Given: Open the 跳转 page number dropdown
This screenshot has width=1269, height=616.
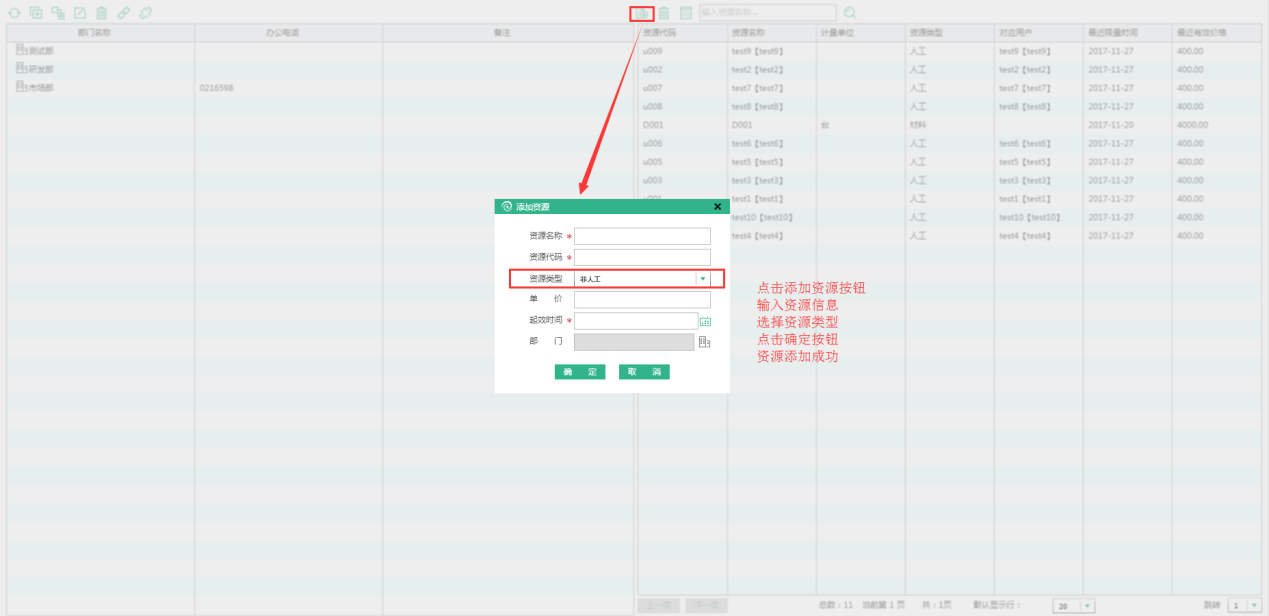Looking at the screenshot, I should click(1252, 605).
